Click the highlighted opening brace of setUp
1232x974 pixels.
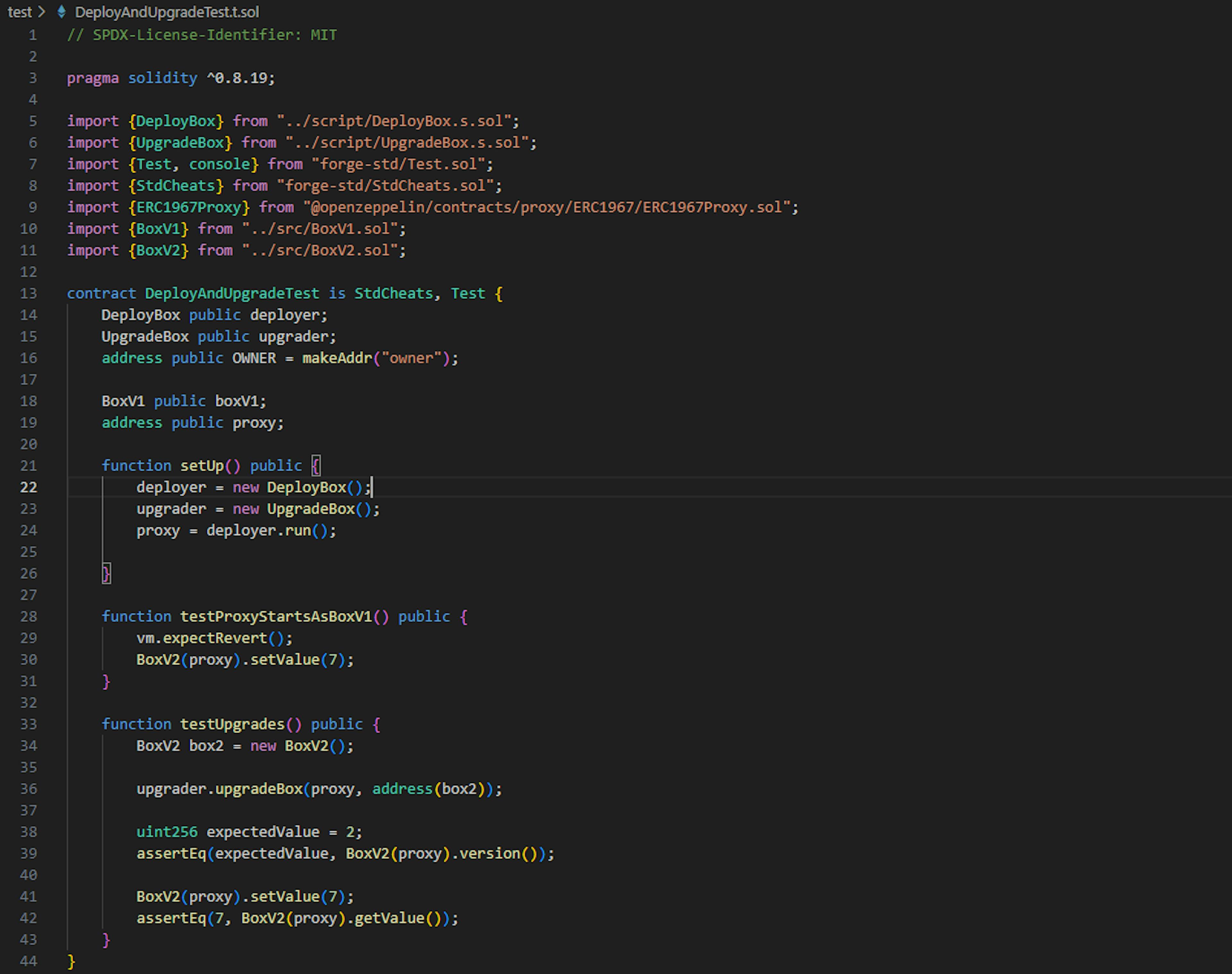point(316,465)
